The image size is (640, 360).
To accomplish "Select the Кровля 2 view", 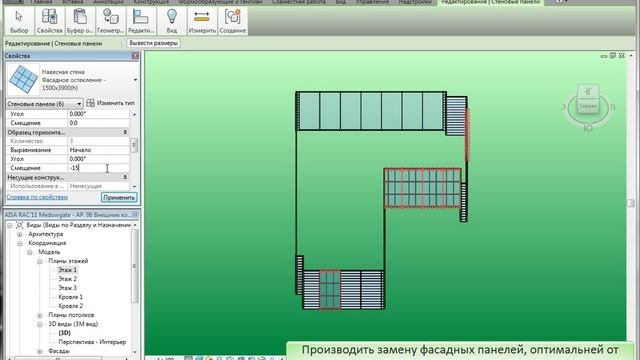I will [x=71, y=306].
